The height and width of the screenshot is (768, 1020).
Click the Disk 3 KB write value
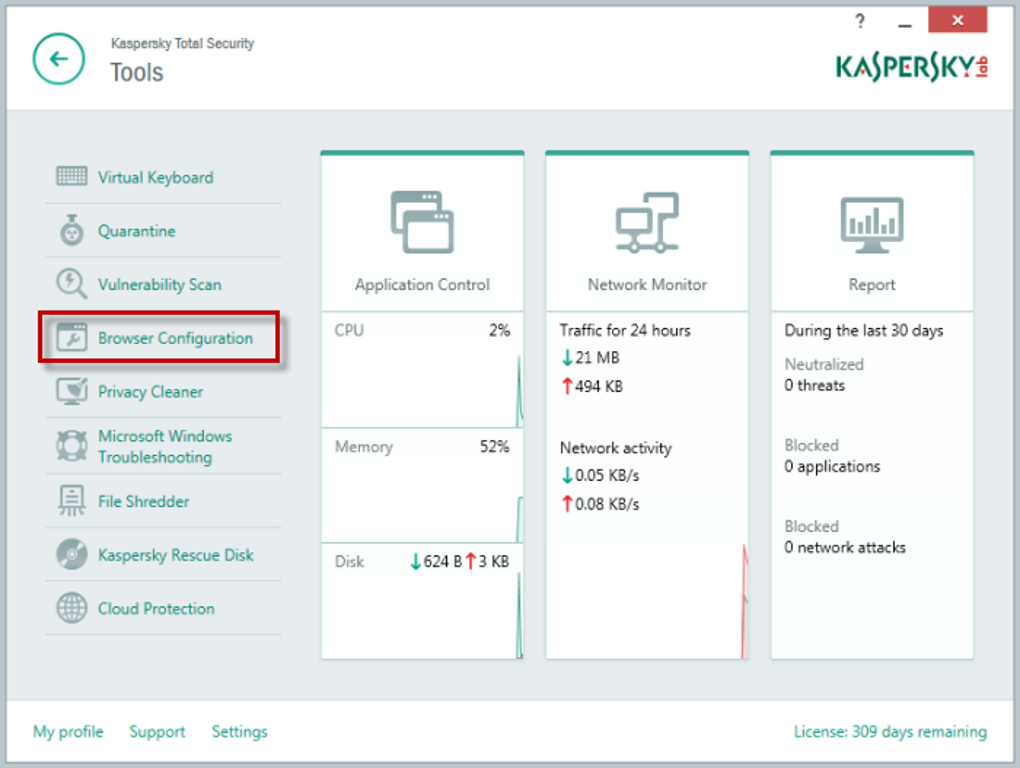tap(488, 561)
